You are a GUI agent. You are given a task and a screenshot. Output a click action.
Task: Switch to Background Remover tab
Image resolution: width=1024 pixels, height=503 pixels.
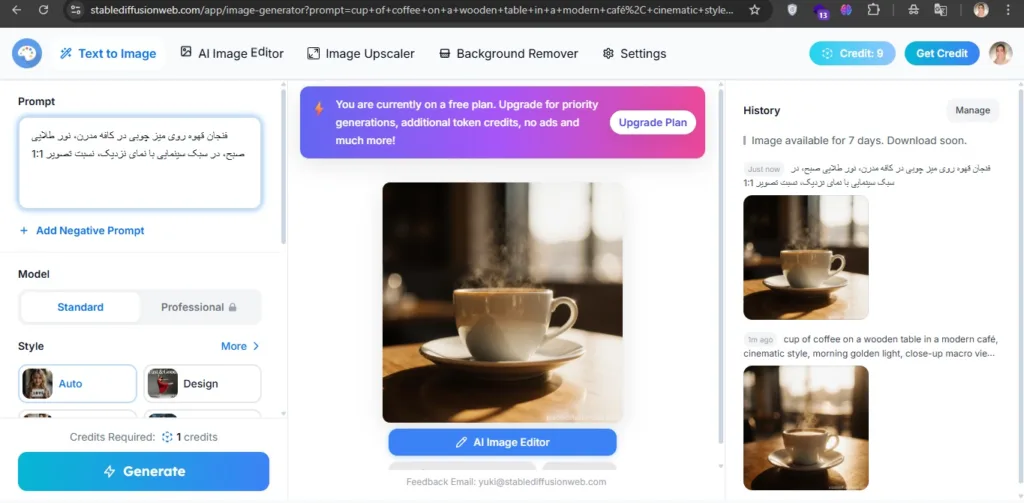508,54
